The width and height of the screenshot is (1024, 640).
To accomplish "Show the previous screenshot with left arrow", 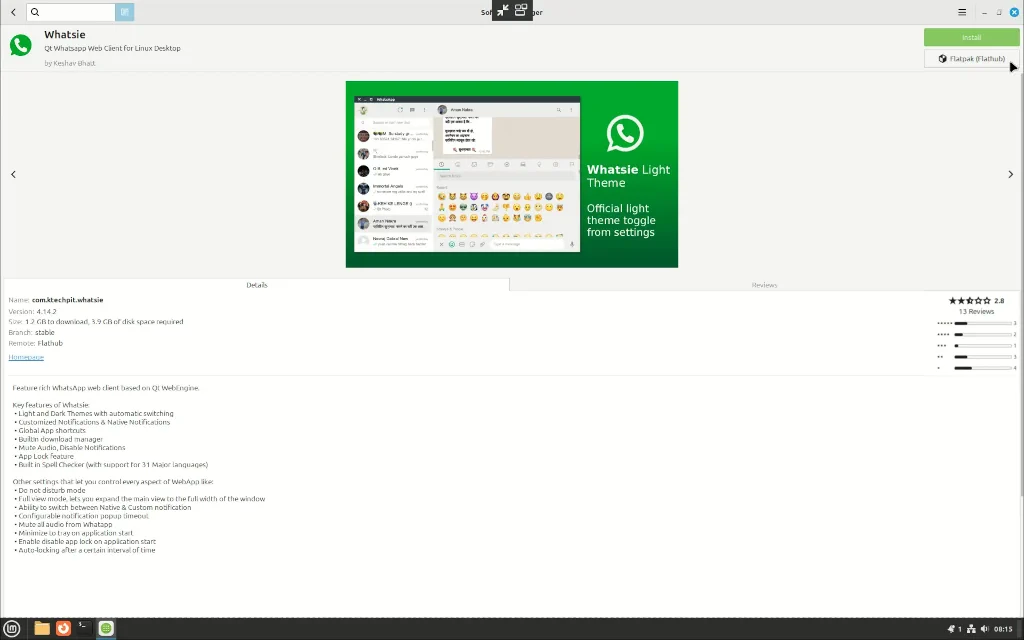I will click(x=13, y=174).
